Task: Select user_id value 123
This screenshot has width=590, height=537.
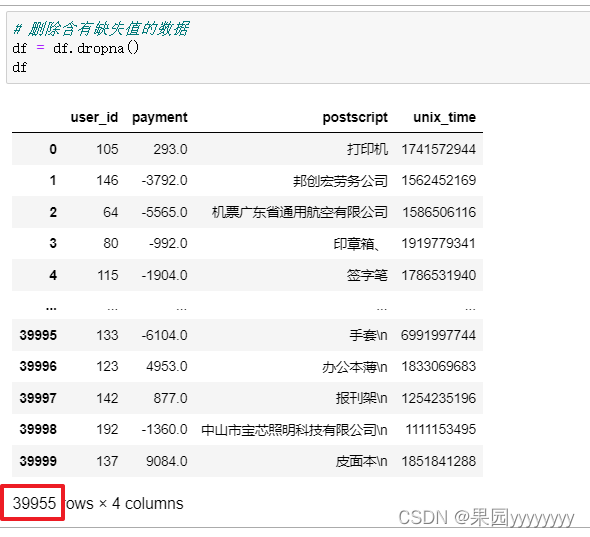Action: click(x=107, y=367)
